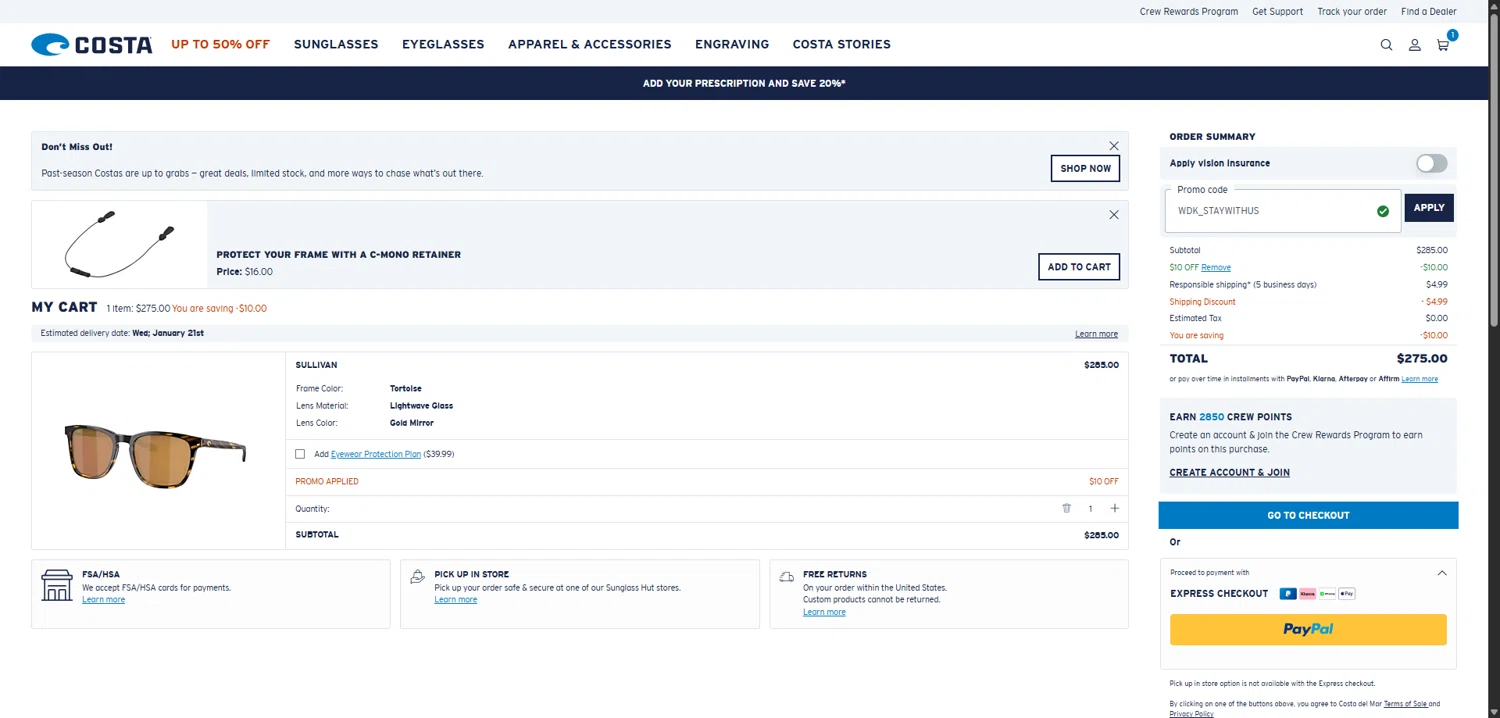Click the page vertical scrollbar
This screenshot has width=1500, height=718.
tap(1494, 170)
